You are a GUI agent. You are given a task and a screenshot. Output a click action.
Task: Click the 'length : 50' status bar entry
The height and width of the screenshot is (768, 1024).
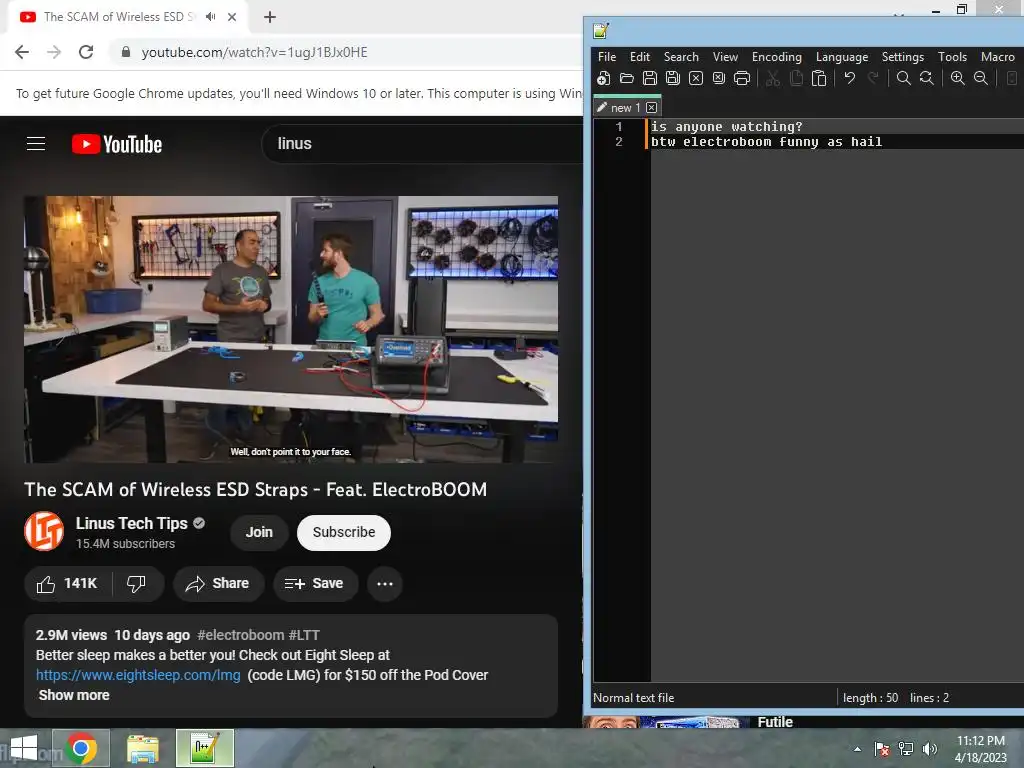(870, 697)
